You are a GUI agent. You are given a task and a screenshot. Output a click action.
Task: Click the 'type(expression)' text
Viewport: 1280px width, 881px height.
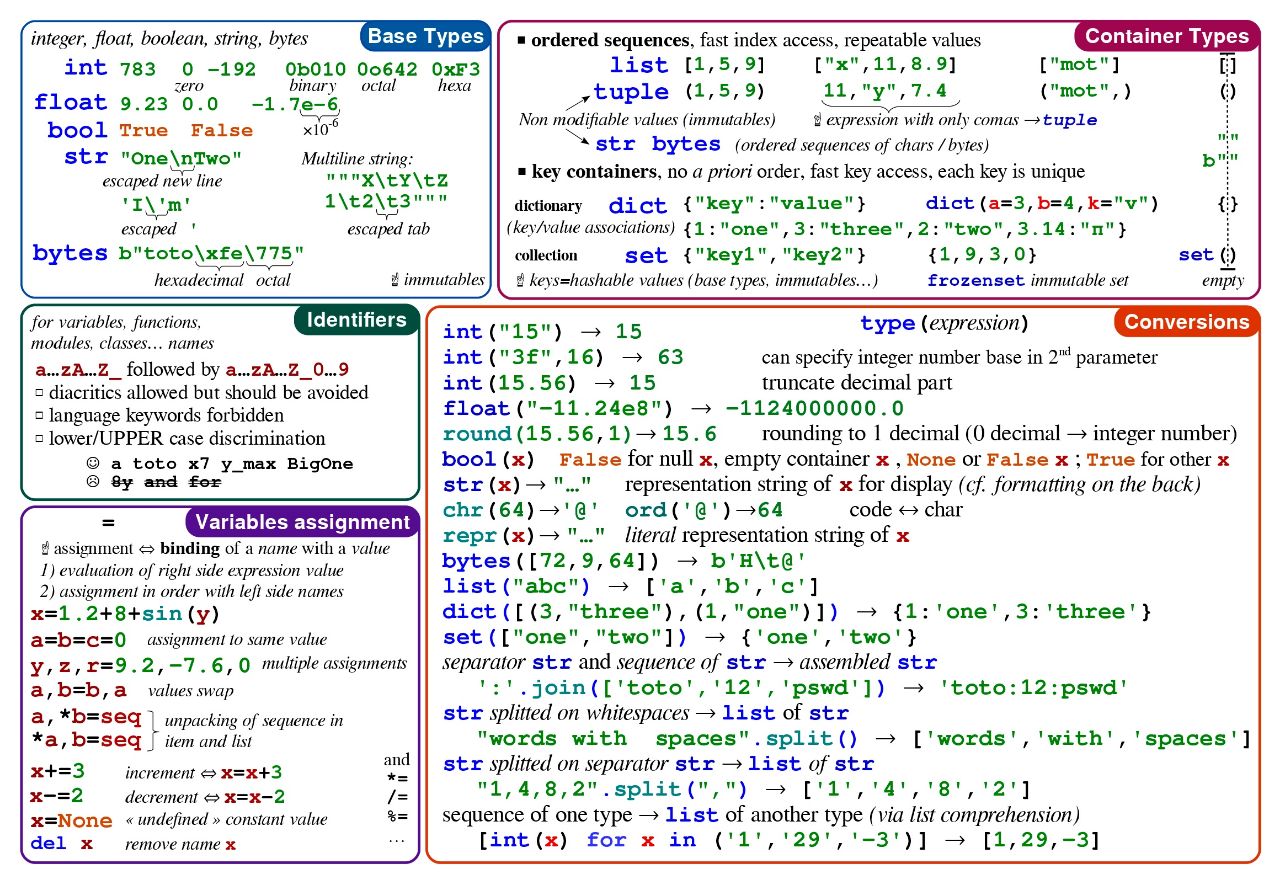[944, 324]
